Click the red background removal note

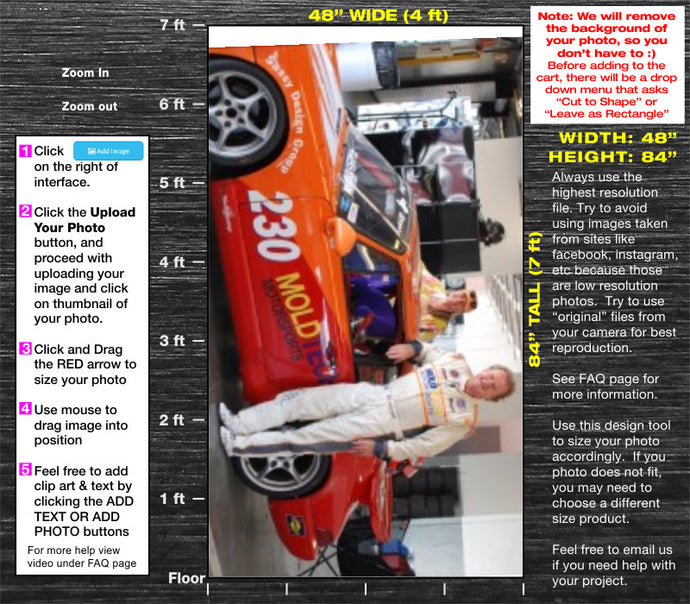[607, 65]
